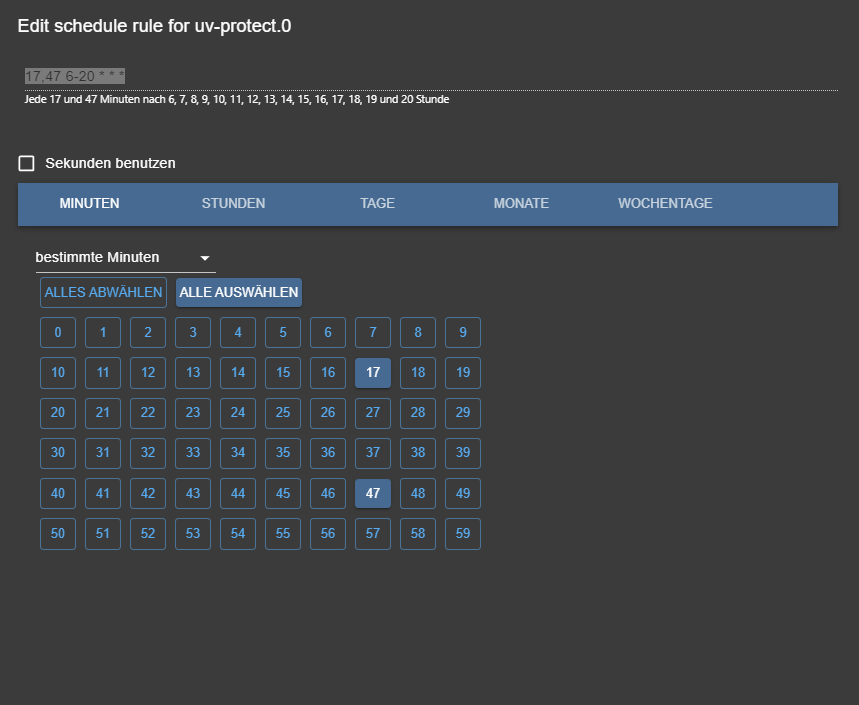859x705 pixels.
Task: Enable minute 57
Action: [x=373, y=534]
